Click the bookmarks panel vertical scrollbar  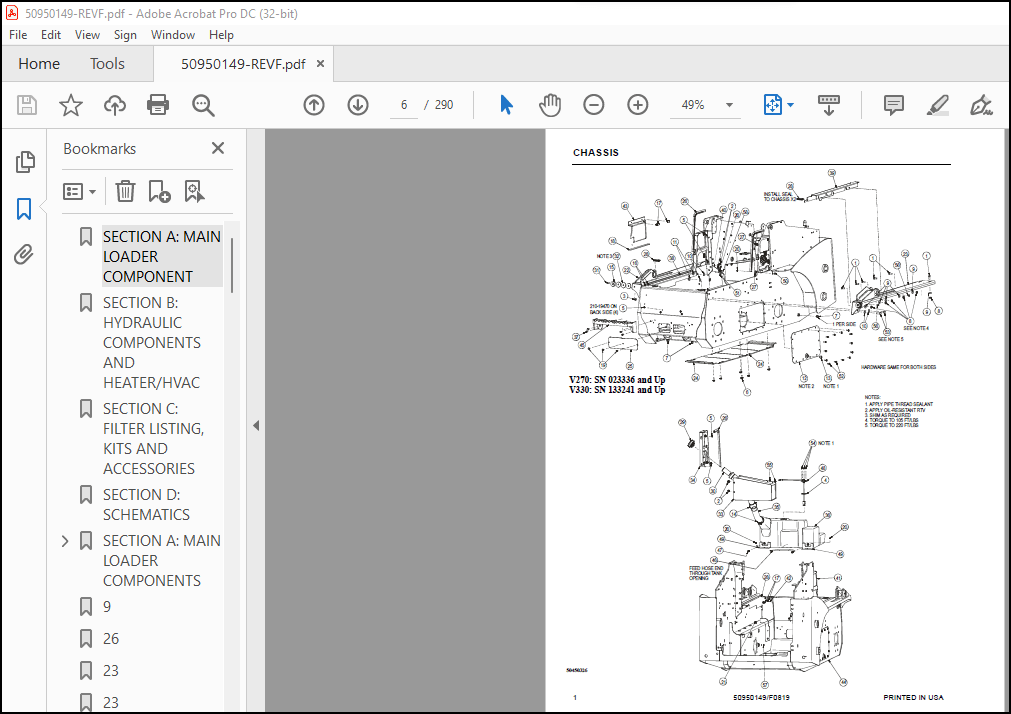pos(232,265)
